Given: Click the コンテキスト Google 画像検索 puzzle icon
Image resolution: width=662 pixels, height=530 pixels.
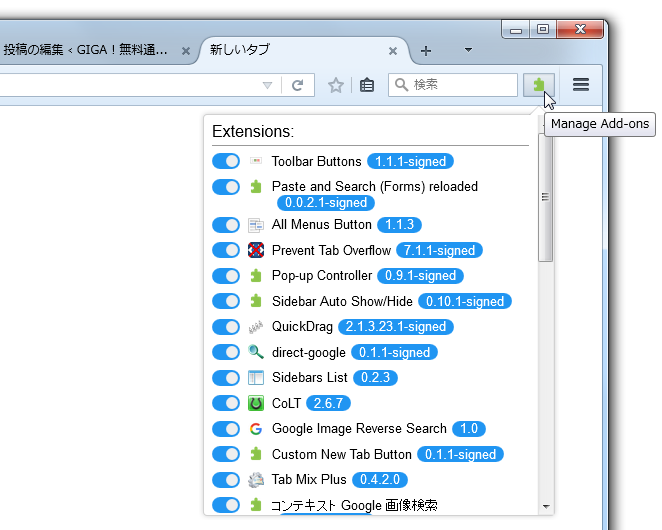Looking at the screenshot, I should pos(255,505).
